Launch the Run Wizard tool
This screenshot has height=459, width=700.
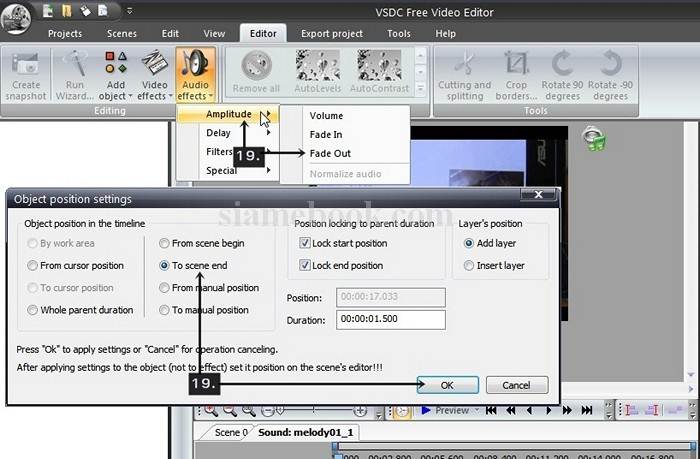pyautogui.click(x=75, y=76)
